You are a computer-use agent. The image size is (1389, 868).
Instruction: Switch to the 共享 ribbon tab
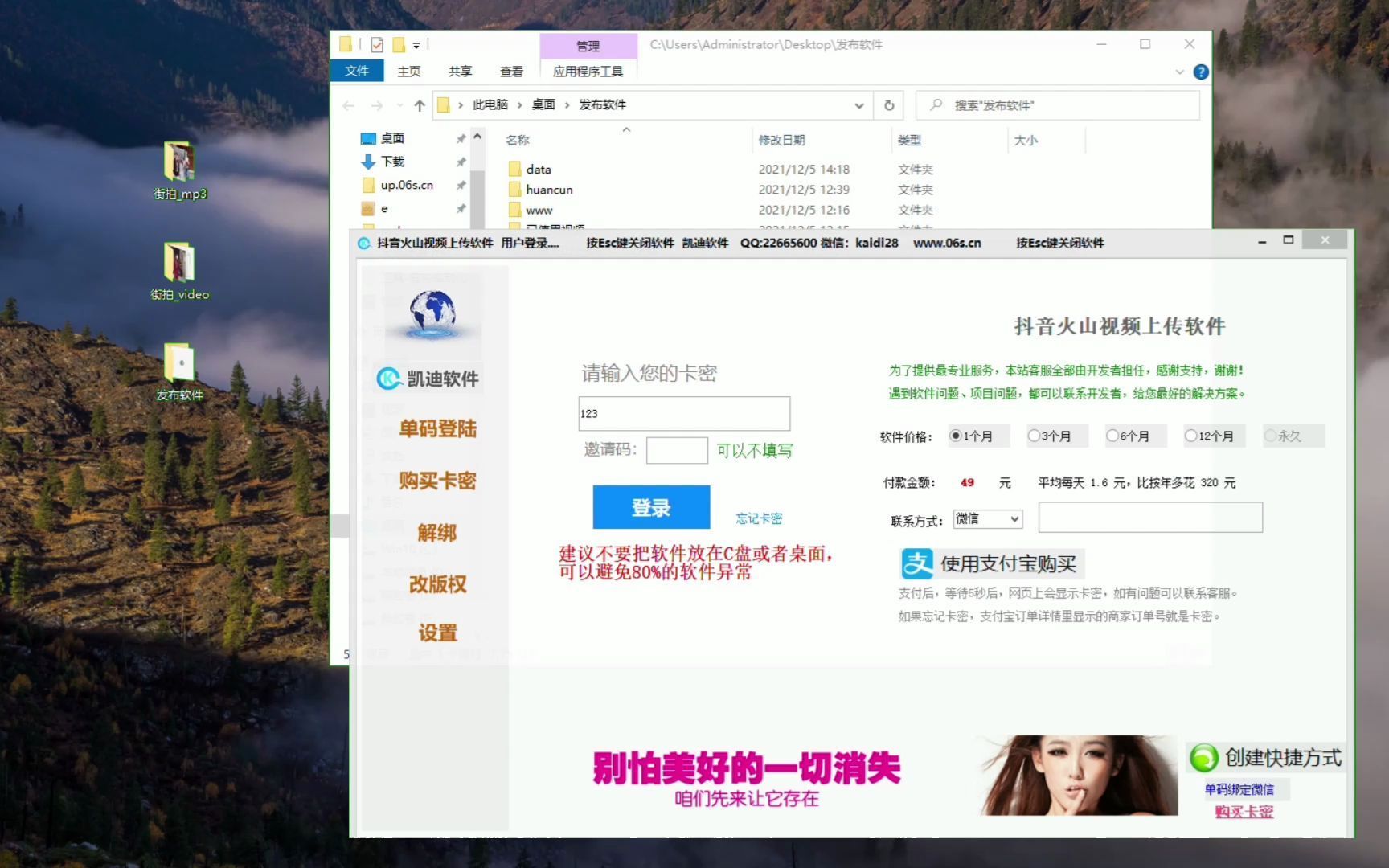[460, 72]
